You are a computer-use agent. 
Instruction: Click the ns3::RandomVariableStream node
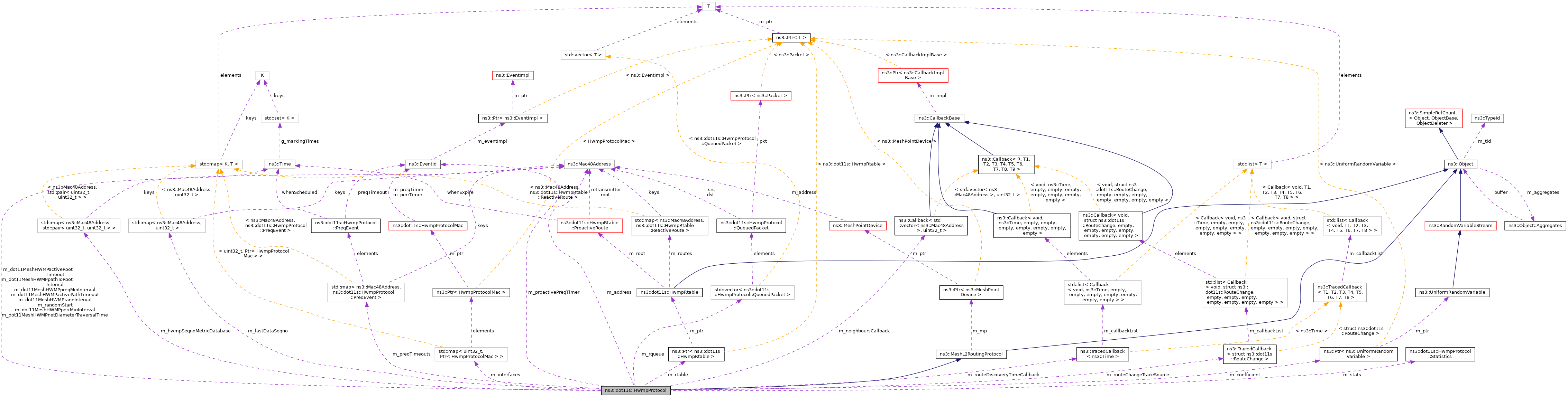pyautogui.click(x=1460, y=226)
